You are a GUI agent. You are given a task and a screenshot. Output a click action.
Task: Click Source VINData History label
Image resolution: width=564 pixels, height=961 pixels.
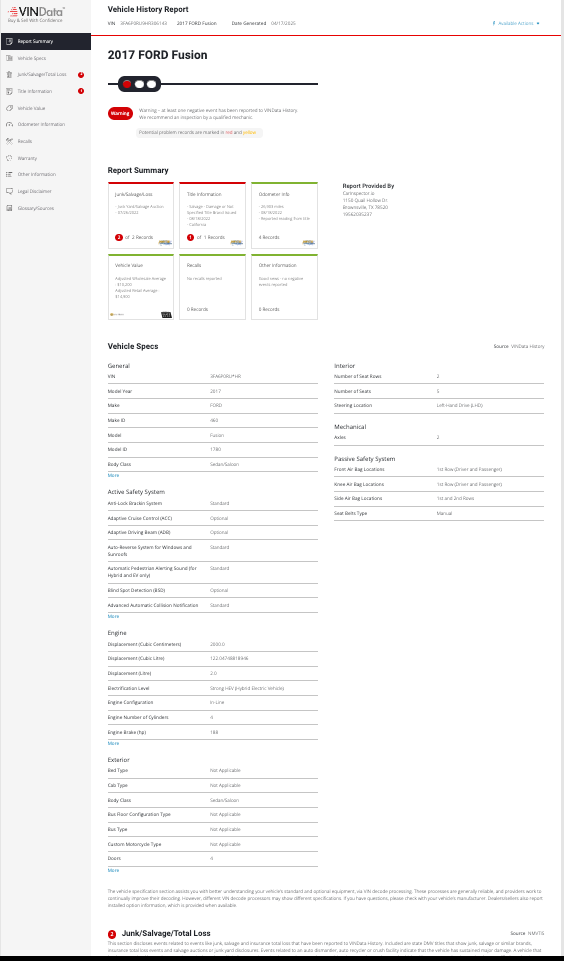[x=519, y=346]
